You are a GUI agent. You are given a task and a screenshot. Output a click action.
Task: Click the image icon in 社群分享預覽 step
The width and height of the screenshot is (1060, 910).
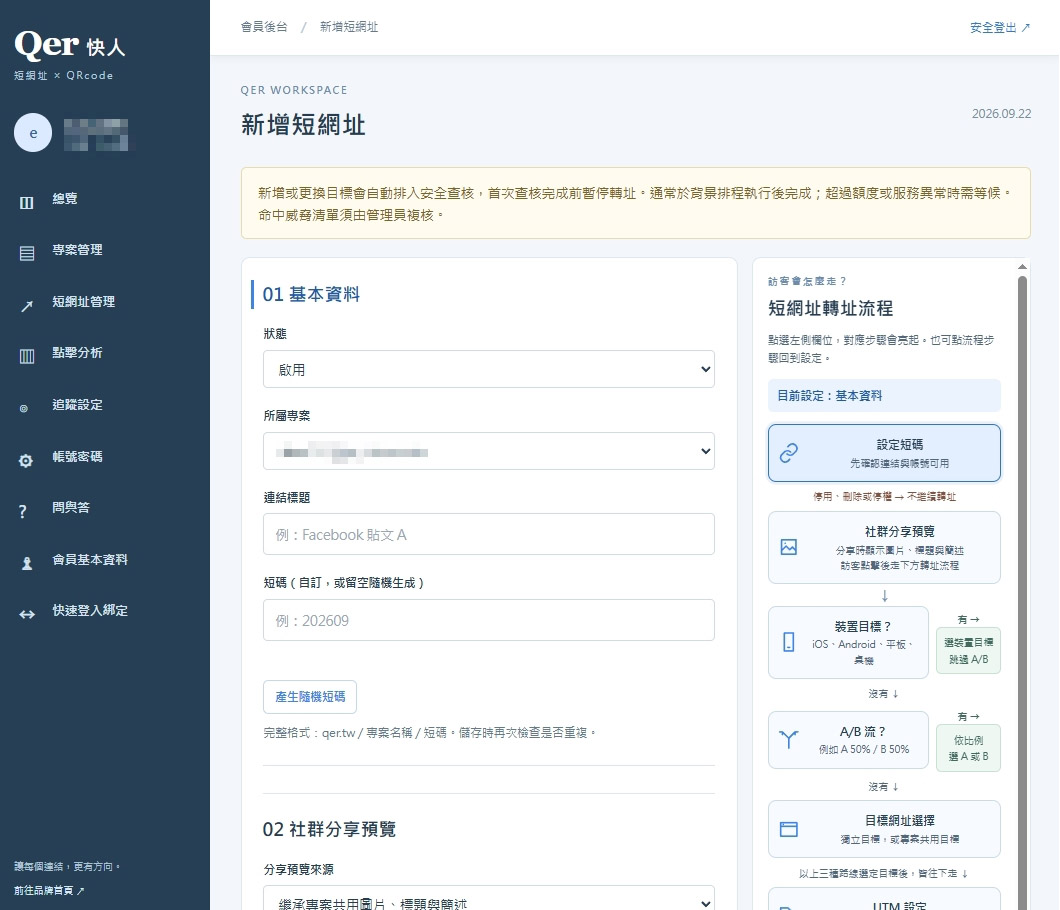pyautogui.click(x=789, y=547)
